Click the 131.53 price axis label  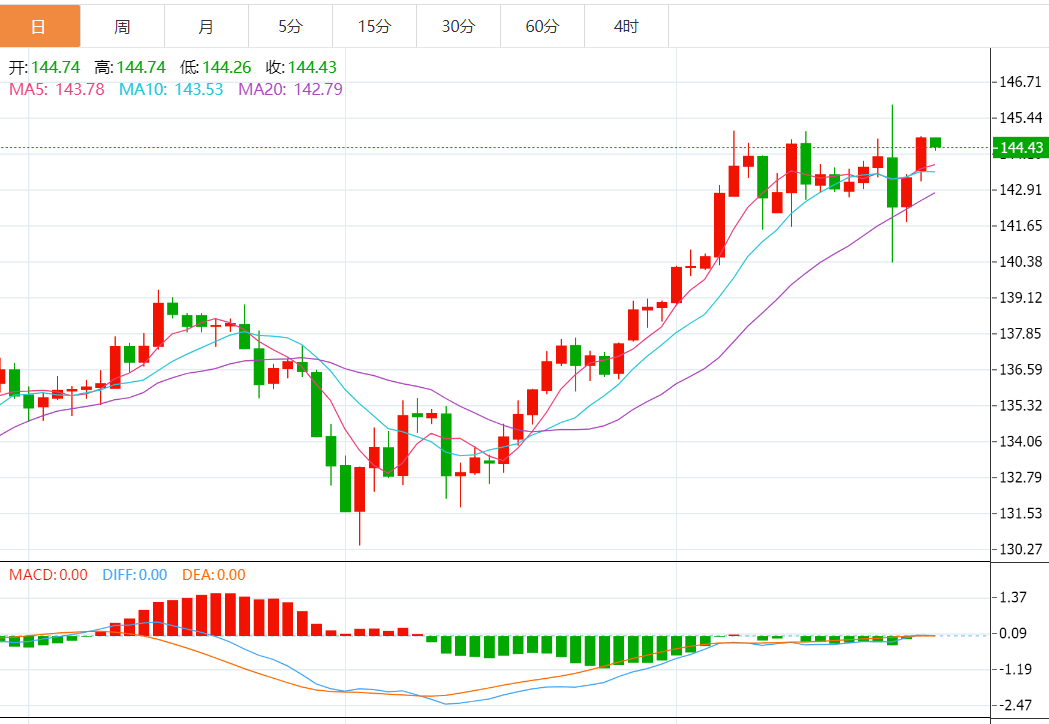click(1020, 513)
